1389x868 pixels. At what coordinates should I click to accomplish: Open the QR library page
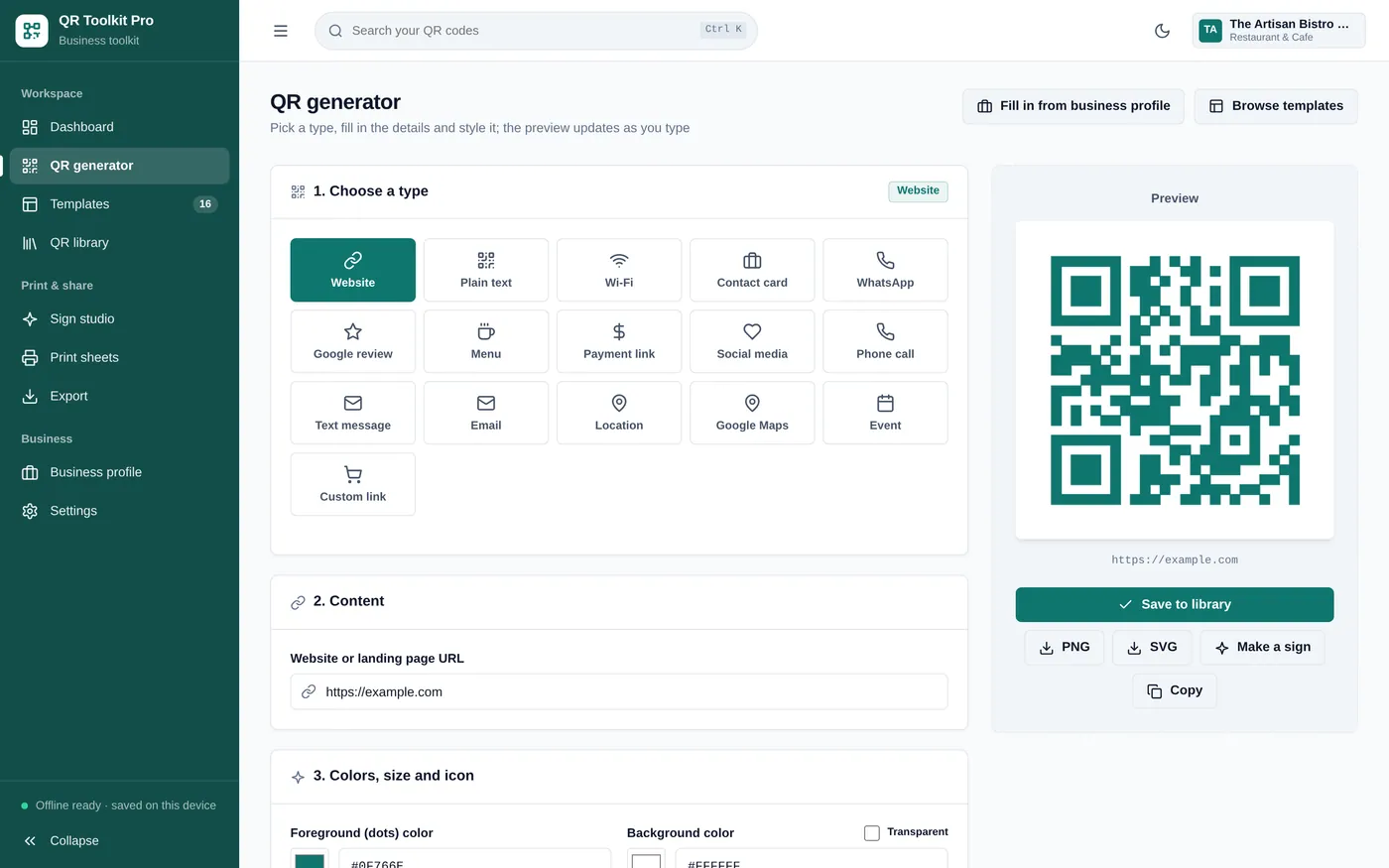tap(119, 243)
